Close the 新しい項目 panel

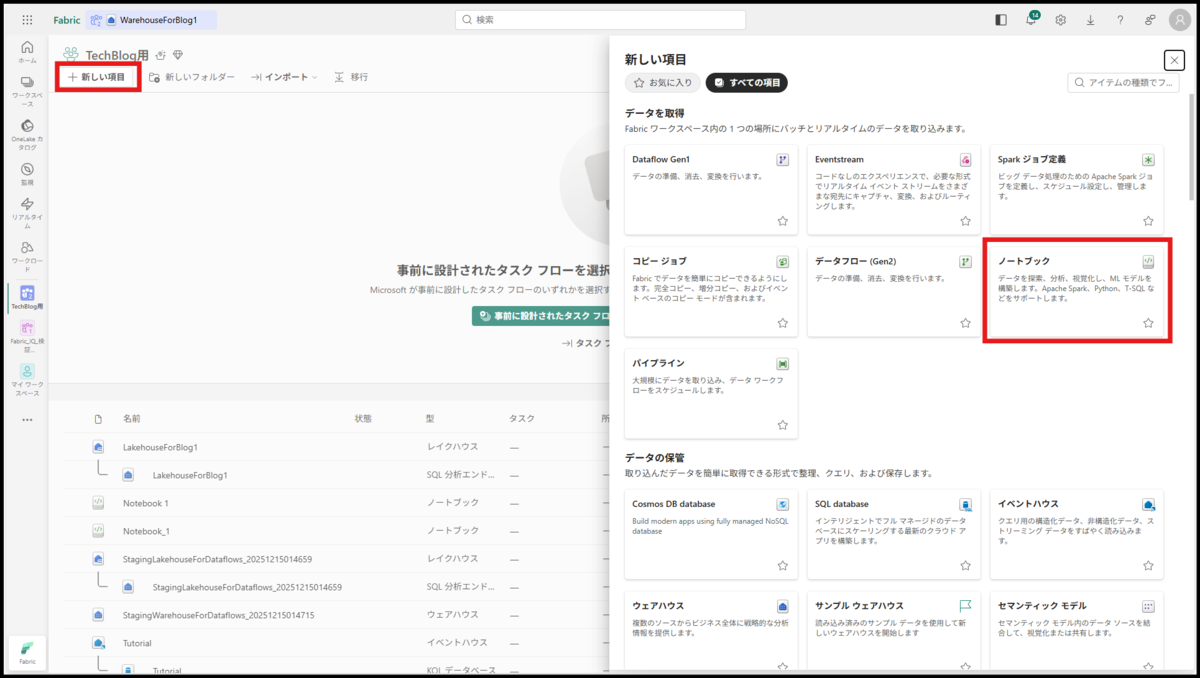pos(1172,60)
